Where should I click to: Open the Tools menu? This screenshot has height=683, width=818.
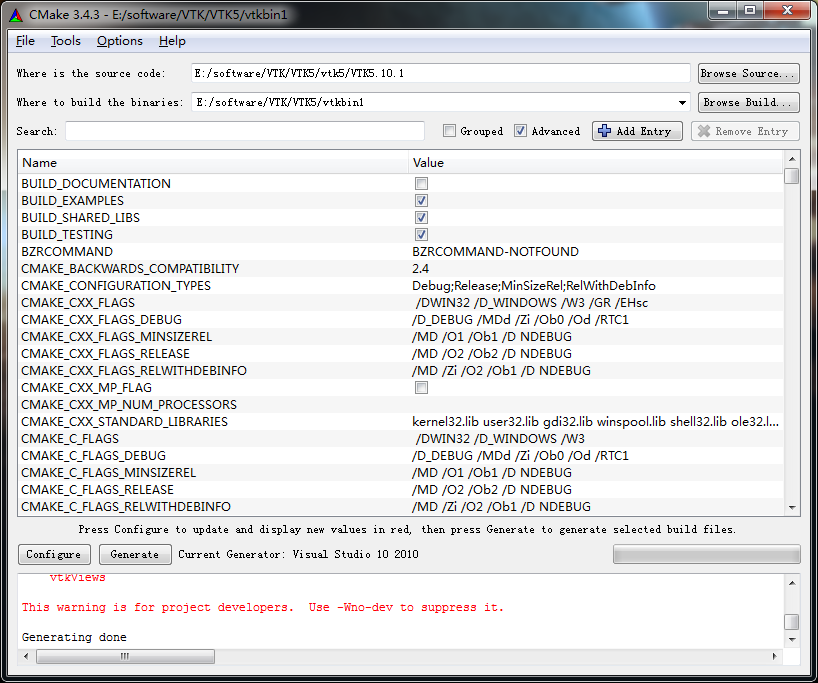pos(66,41)
